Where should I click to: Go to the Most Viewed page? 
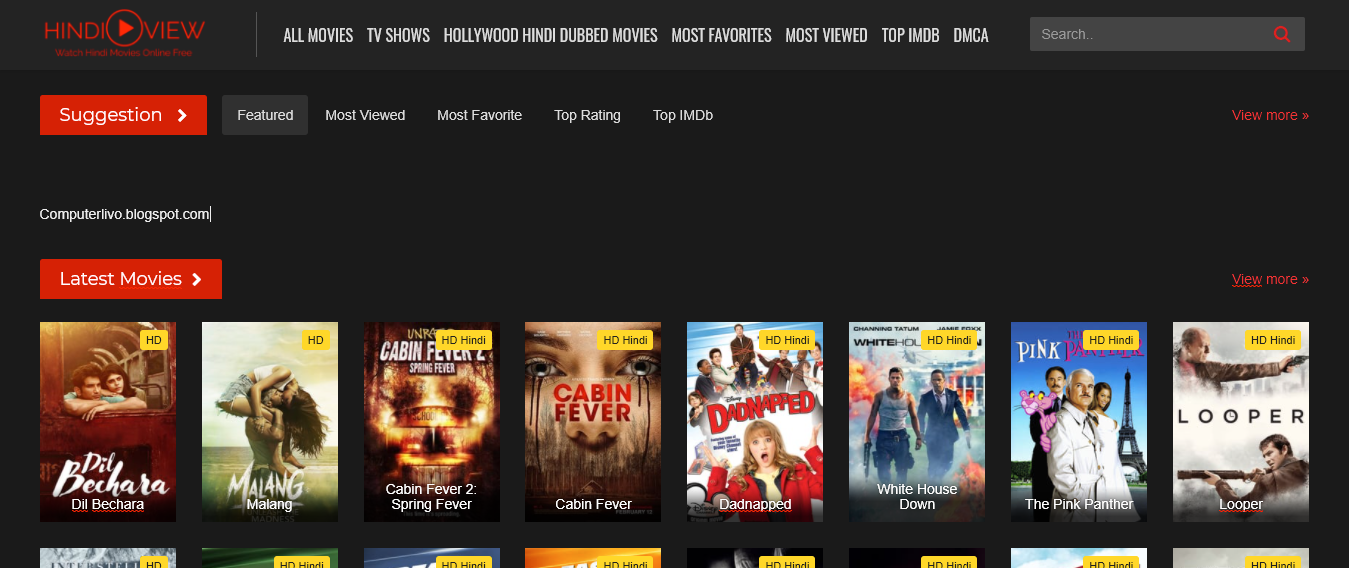[x=826, y=35]
